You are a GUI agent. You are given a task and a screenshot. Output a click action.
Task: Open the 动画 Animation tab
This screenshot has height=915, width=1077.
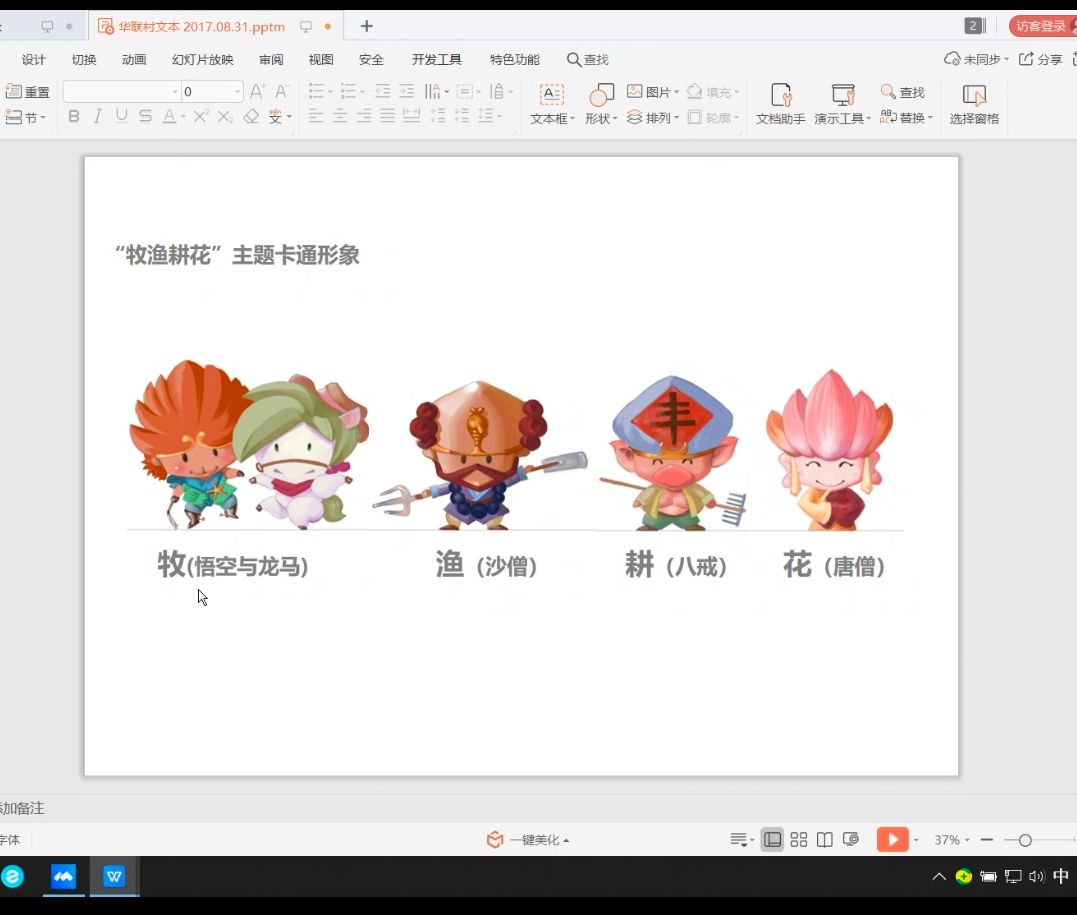pos(134,60)
